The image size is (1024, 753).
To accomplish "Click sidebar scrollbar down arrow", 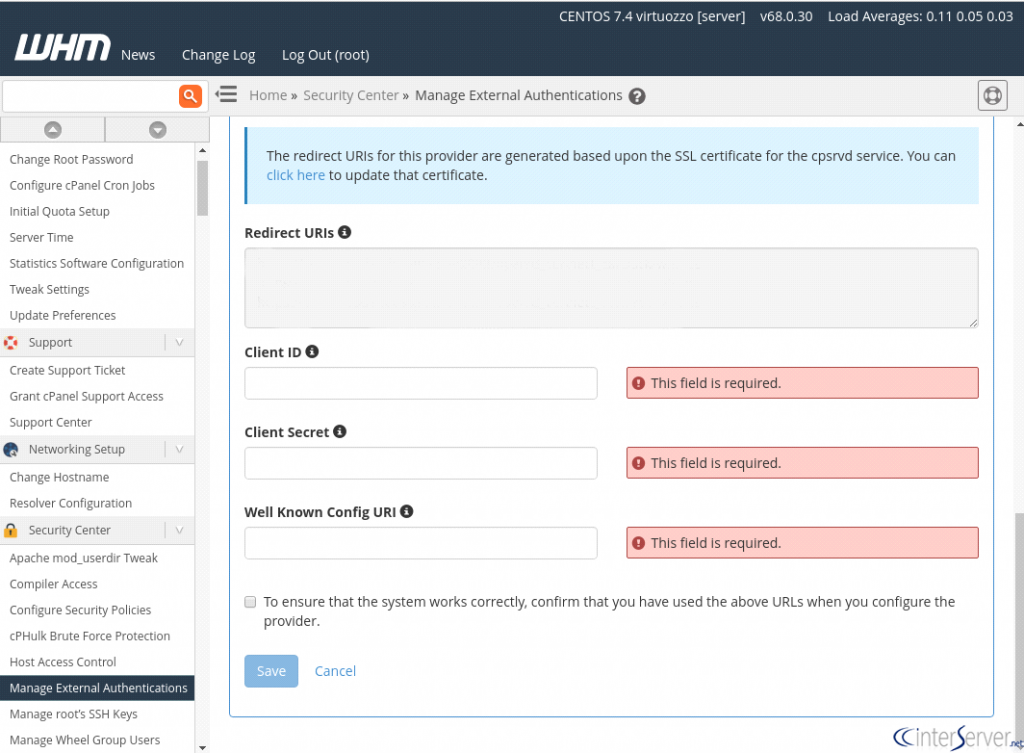I will click(202, 748).
